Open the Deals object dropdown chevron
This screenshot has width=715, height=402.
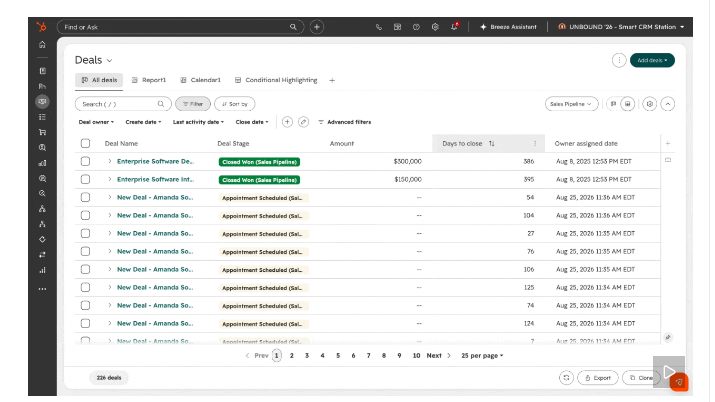[109, 61]
